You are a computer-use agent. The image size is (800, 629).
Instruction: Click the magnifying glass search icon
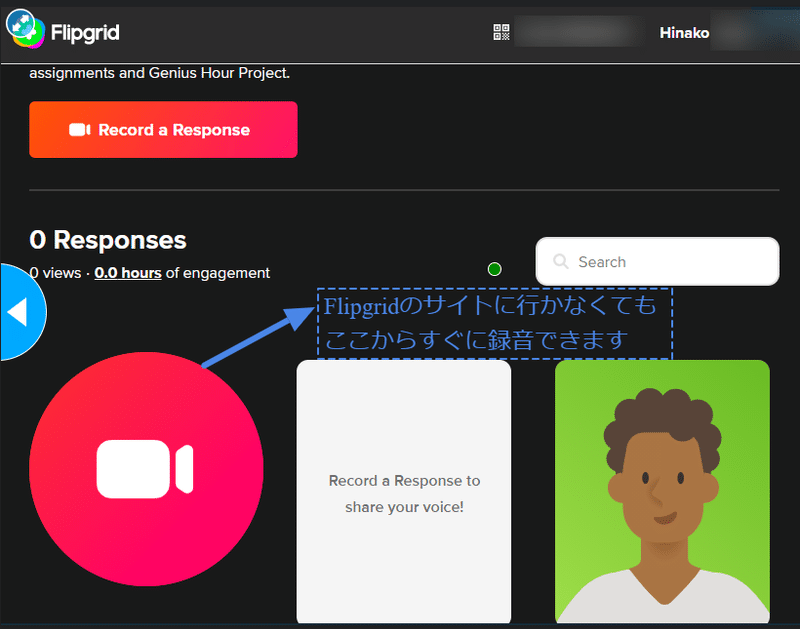pos(561,262)
